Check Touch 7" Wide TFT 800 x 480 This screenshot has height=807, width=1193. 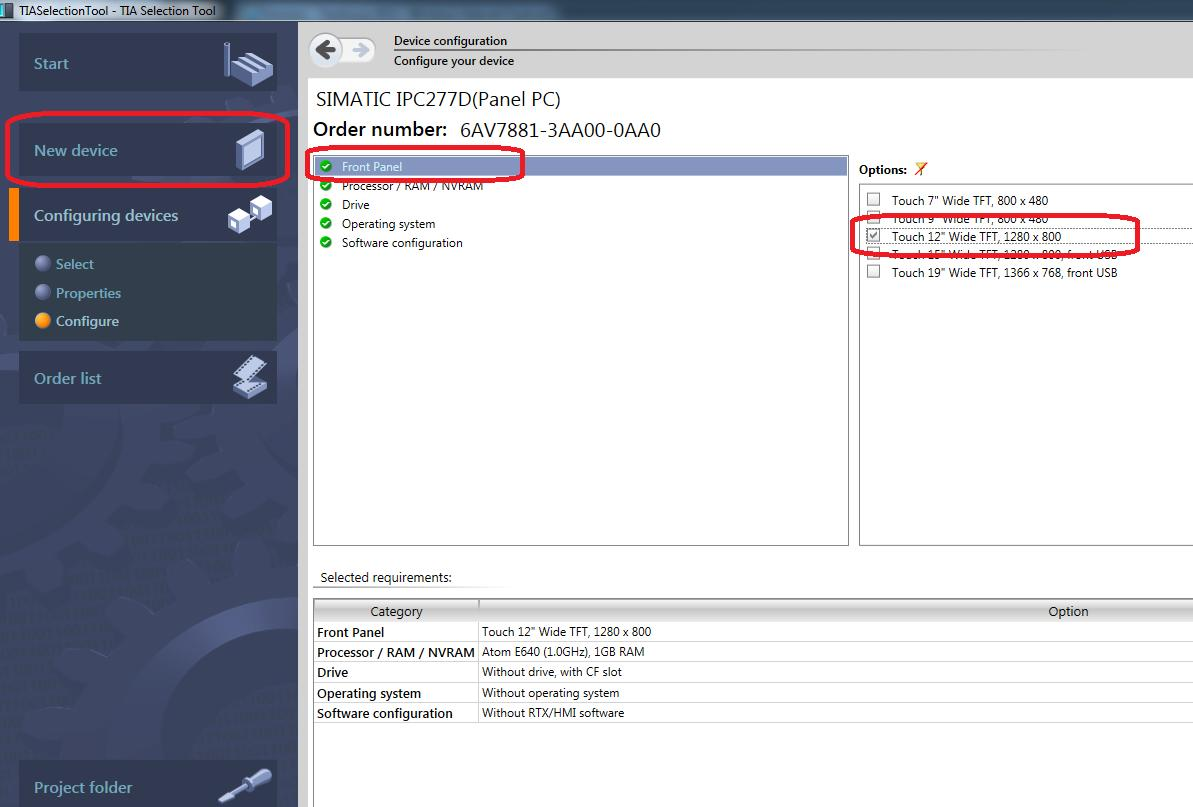[x=873, y=199]
